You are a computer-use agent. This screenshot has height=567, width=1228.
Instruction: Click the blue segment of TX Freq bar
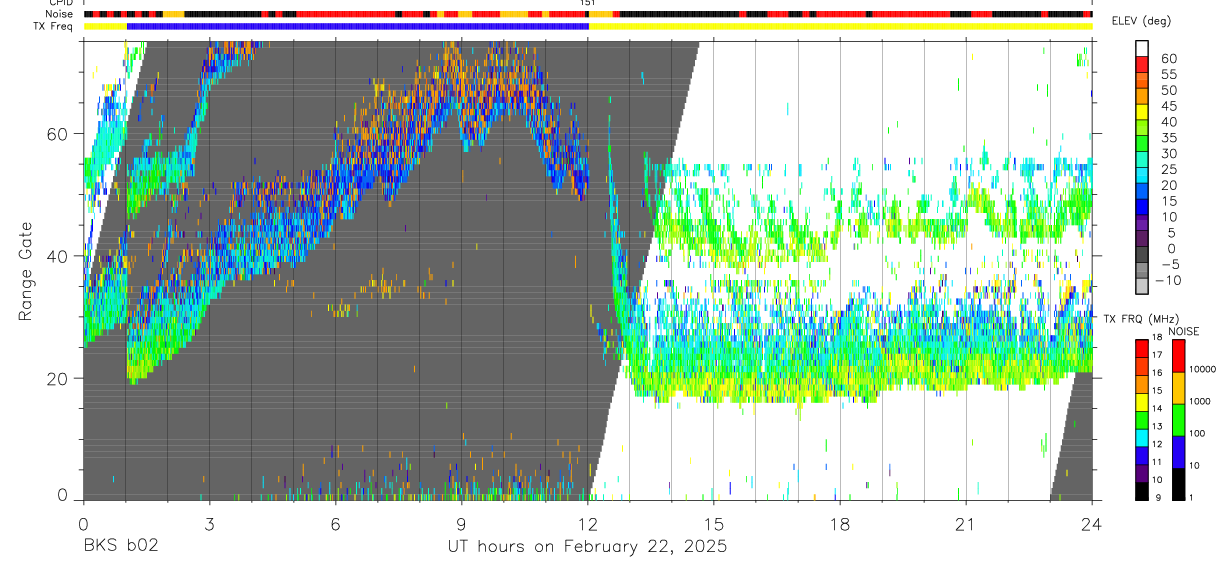pos(358,26)
